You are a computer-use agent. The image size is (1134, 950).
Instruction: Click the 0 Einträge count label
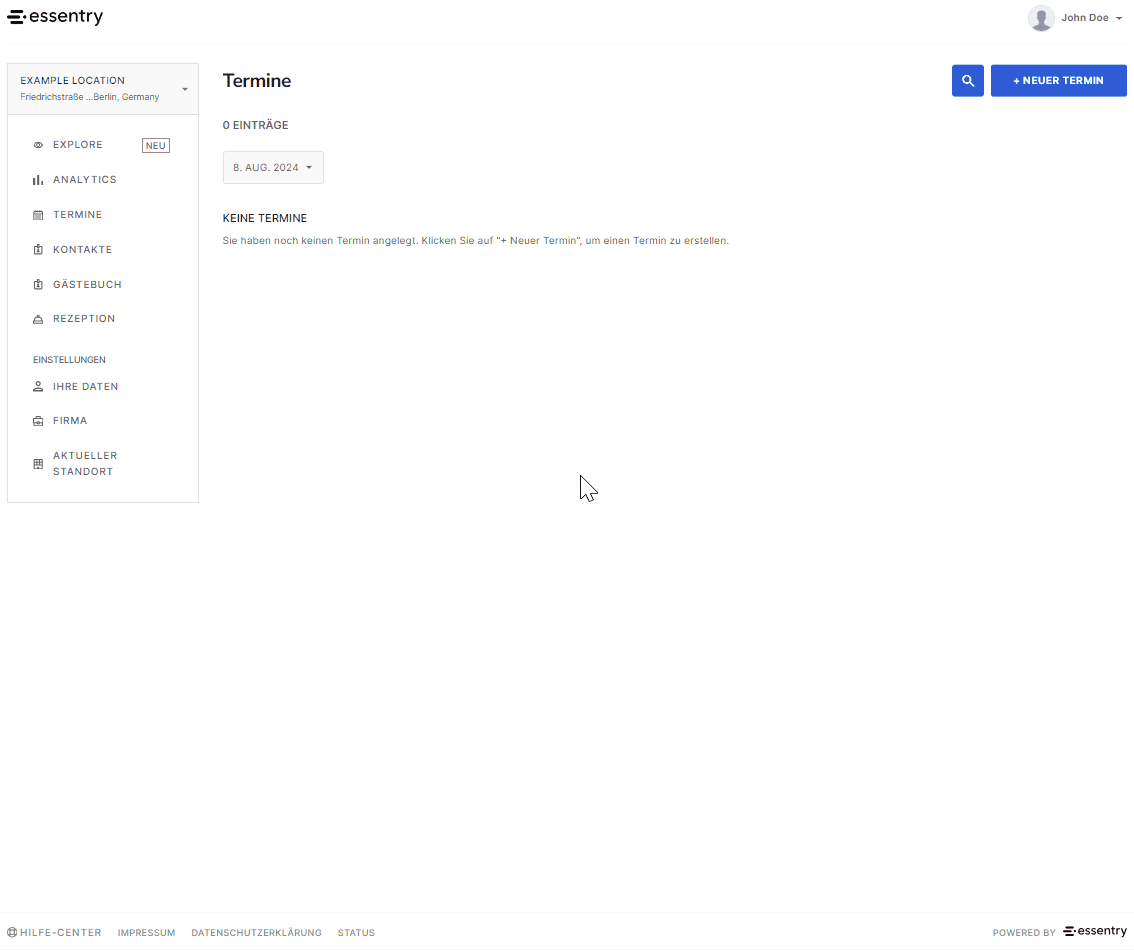click(255, 125)
